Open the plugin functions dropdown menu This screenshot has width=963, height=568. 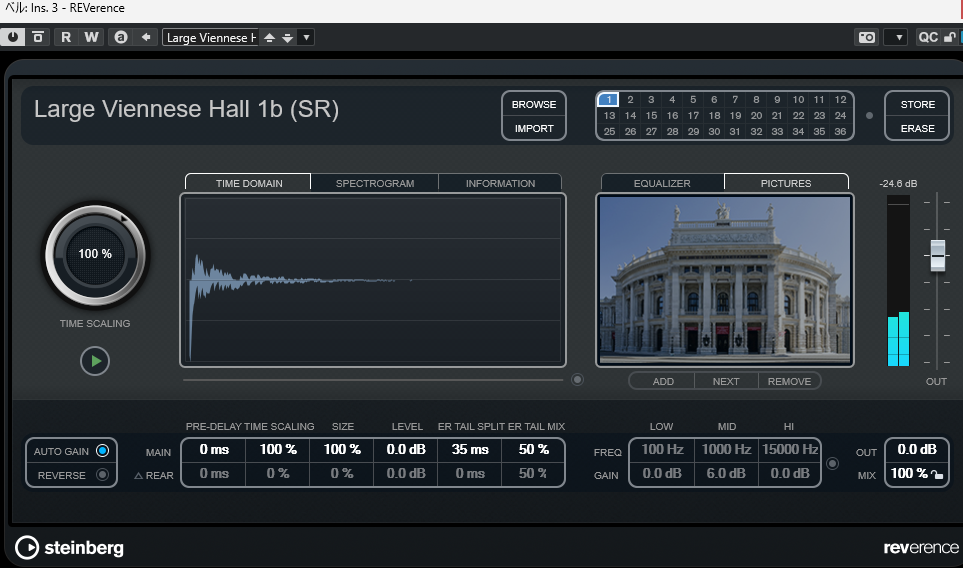[x=896, y=37]
